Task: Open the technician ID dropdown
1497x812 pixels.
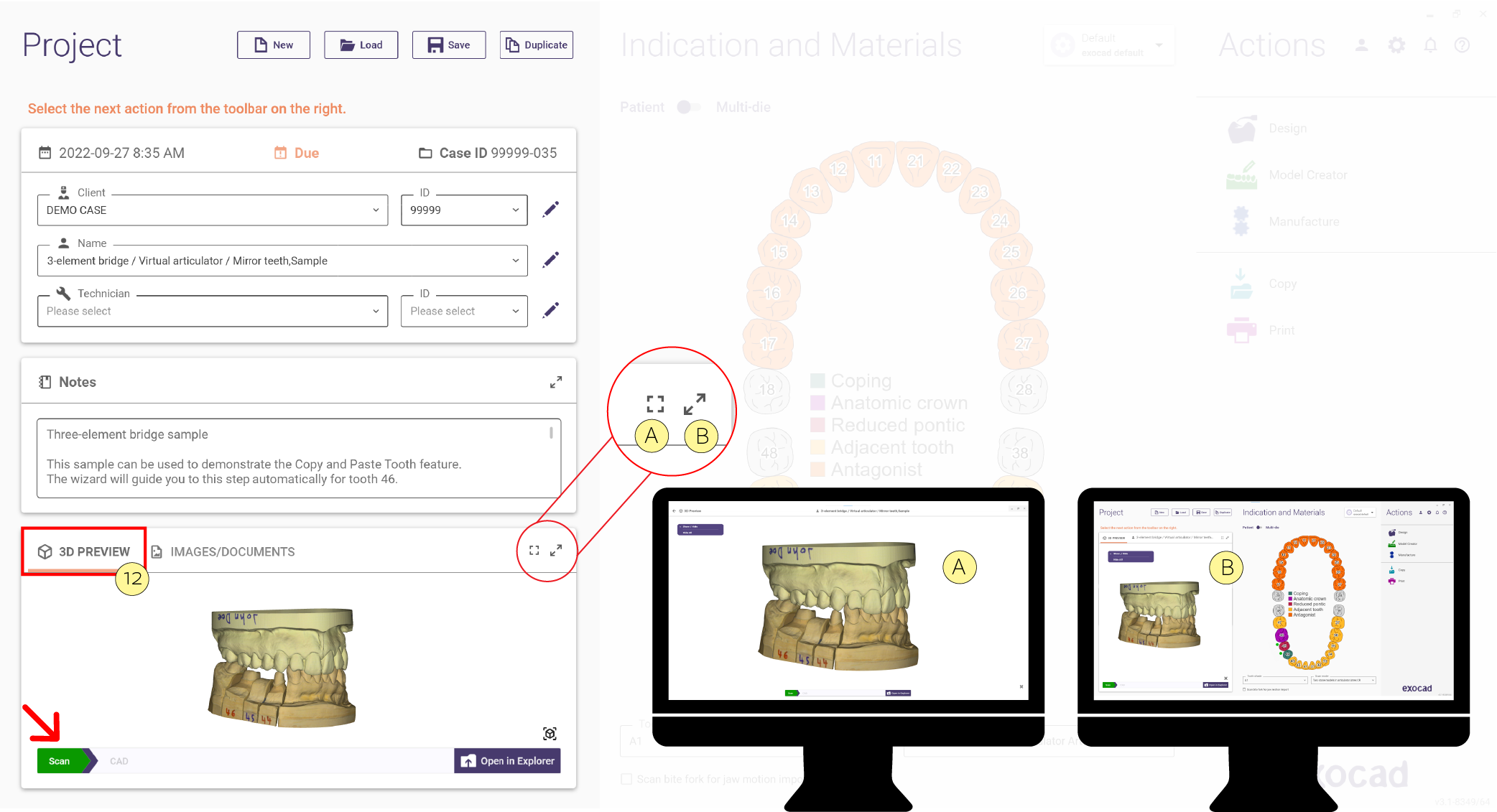Action: click(464, 311)
